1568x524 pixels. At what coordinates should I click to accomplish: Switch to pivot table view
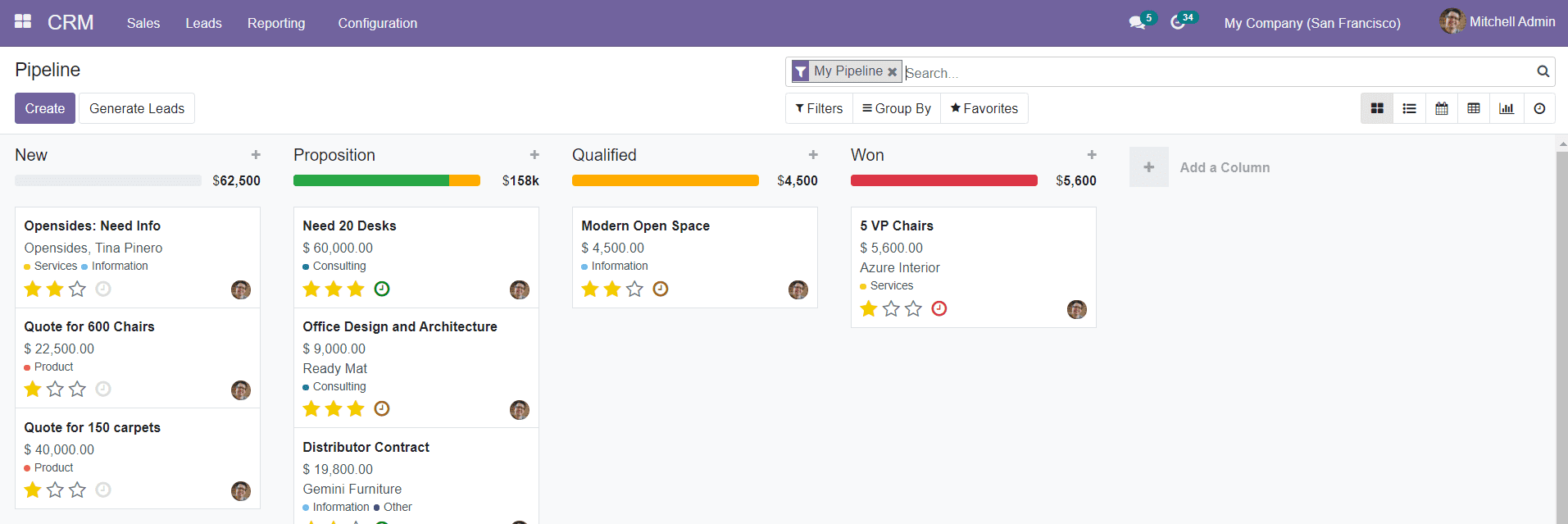point(1474,108)
